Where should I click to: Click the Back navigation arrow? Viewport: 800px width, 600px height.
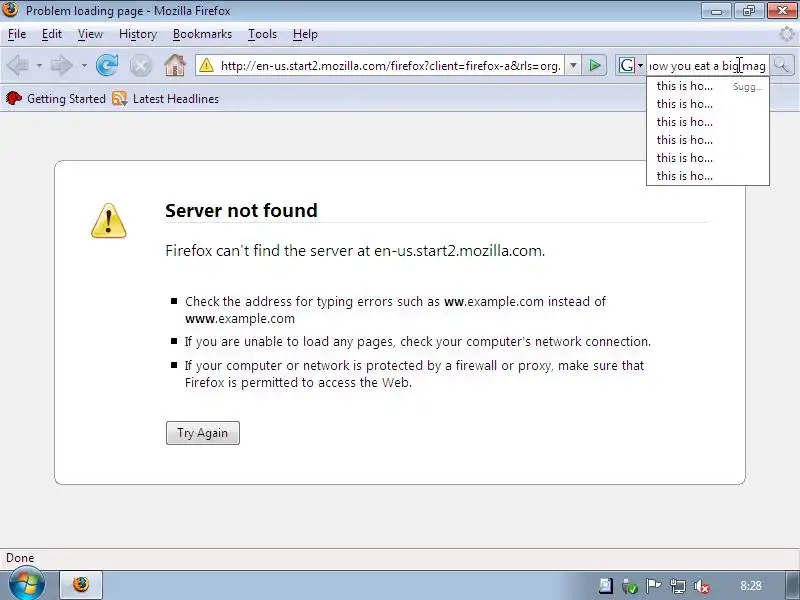(x=18, y=65)
